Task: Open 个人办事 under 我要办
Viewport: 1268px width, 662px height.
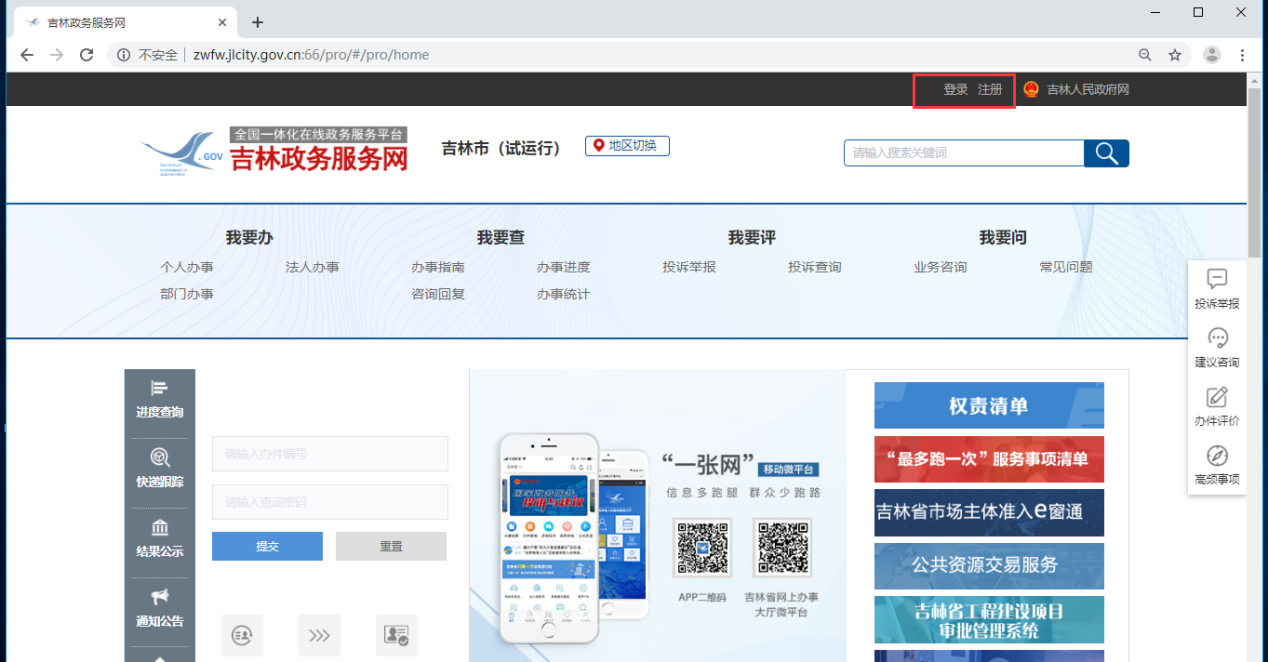Action: coord(187,267)
